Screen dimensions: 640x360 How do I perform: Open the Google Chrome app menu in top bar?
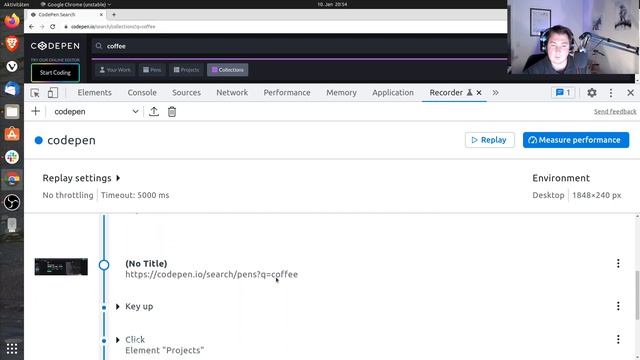pyautogui.click(x=76, y=4)
